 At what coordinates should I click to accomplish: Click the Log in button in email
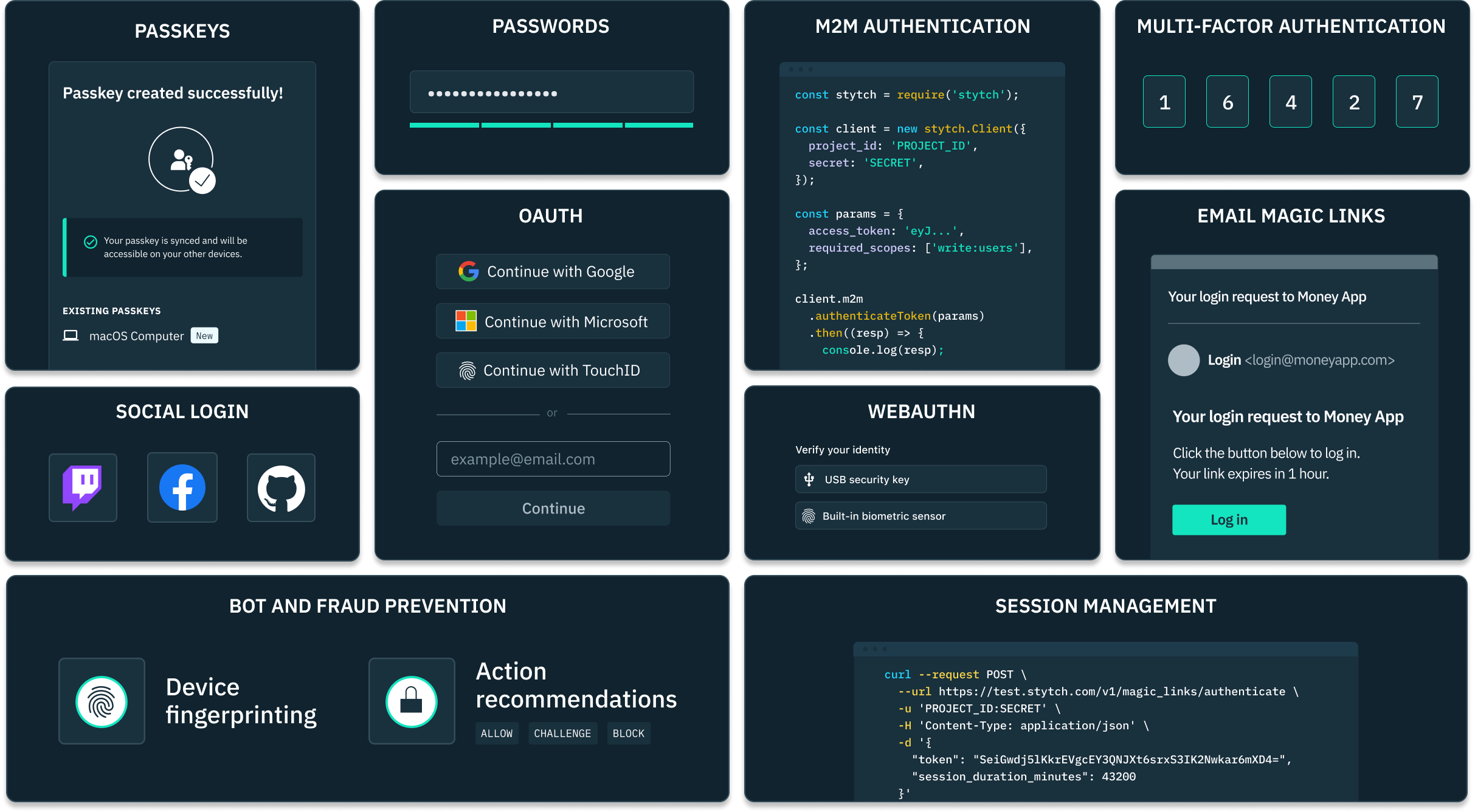coord(1229,520)
